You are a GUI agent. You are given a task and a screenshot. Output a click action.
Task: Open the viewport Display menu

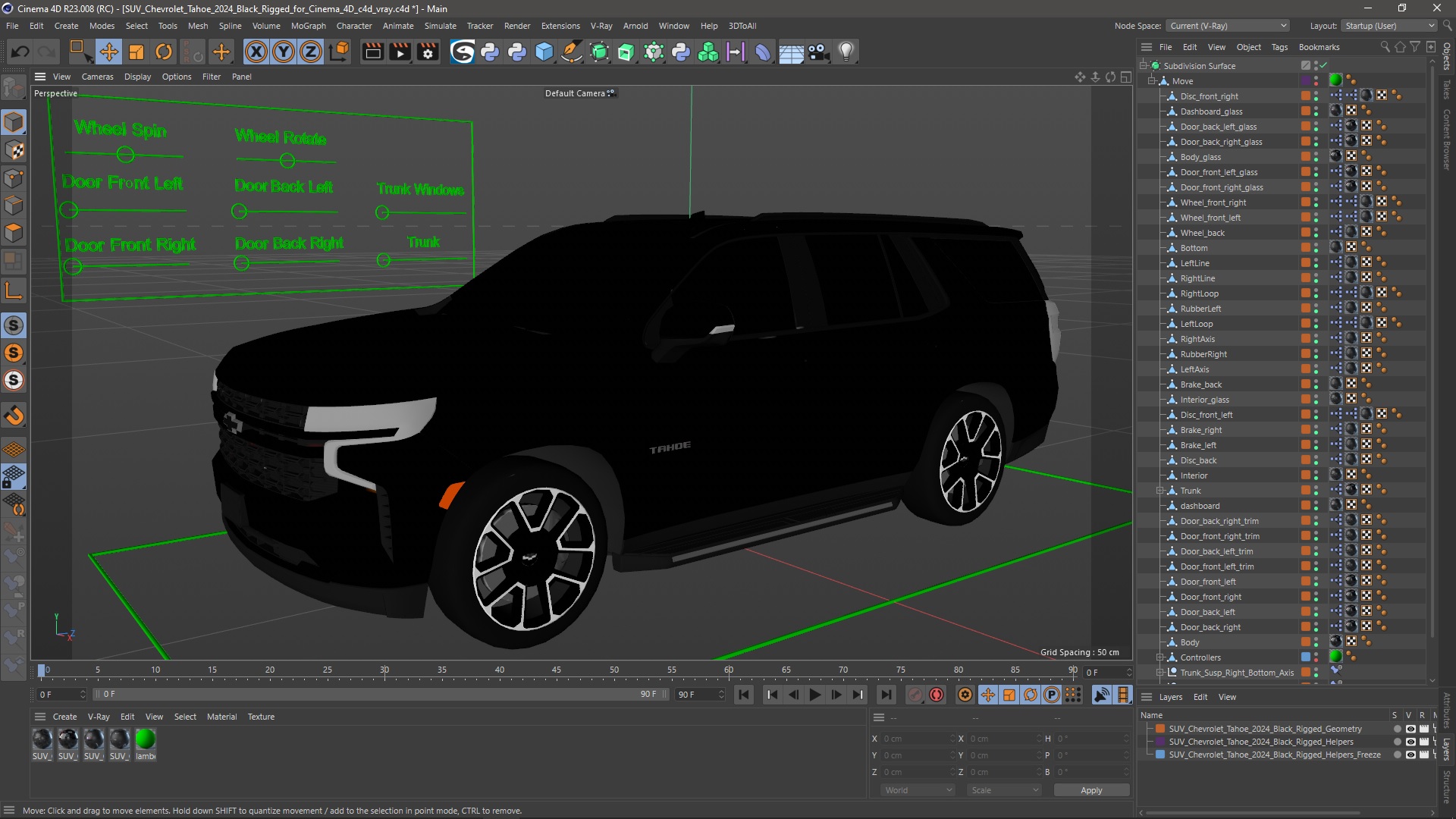[137, 77]
